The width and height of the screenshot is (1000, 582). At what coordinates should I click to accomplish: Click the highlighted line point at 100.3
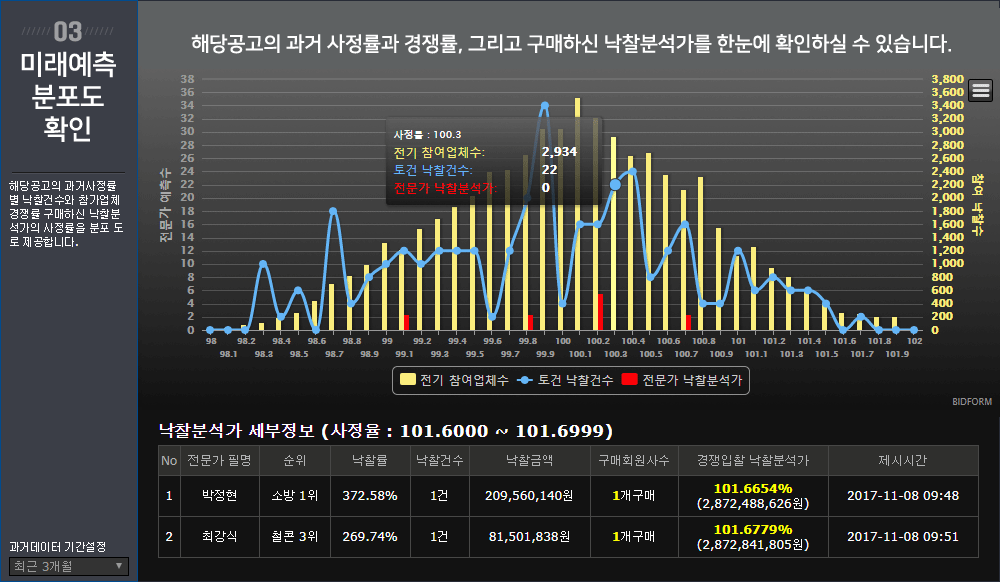coord(615,185)
